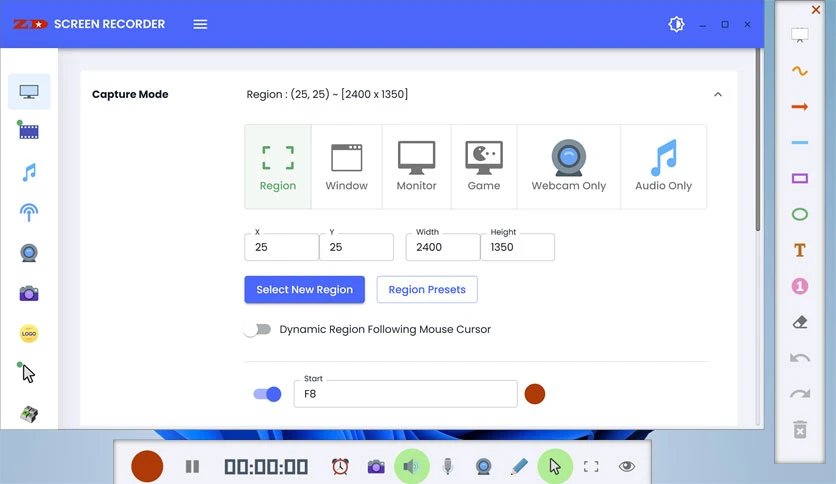Click the pause recording button
The height and width of the screenshot is (484, 836).
point(192,466)
